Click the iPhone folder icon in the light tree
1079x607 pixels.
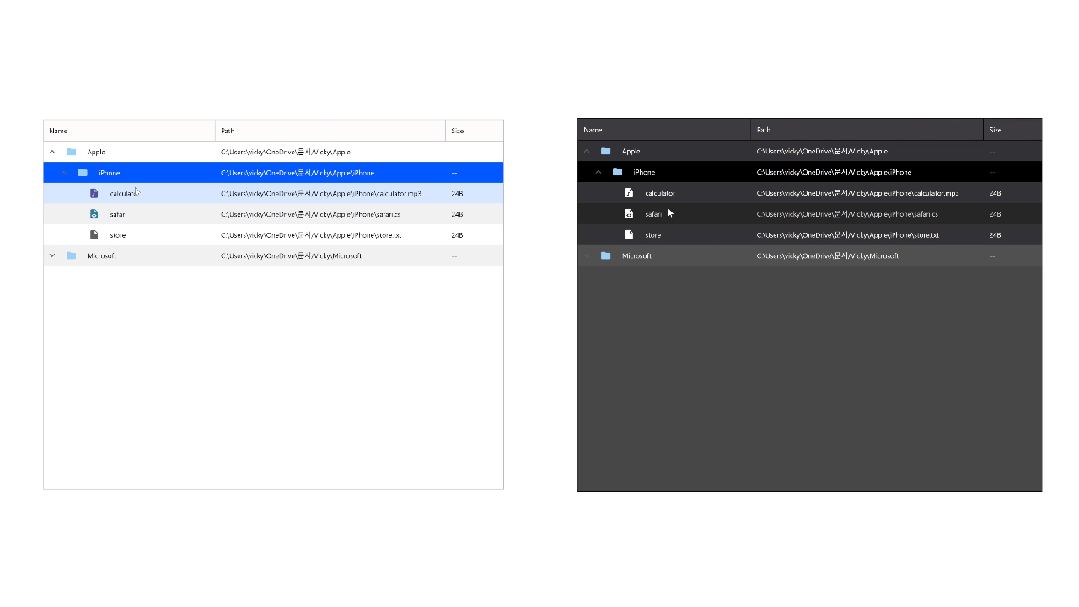pyautogui.click(x=83, y=173)
